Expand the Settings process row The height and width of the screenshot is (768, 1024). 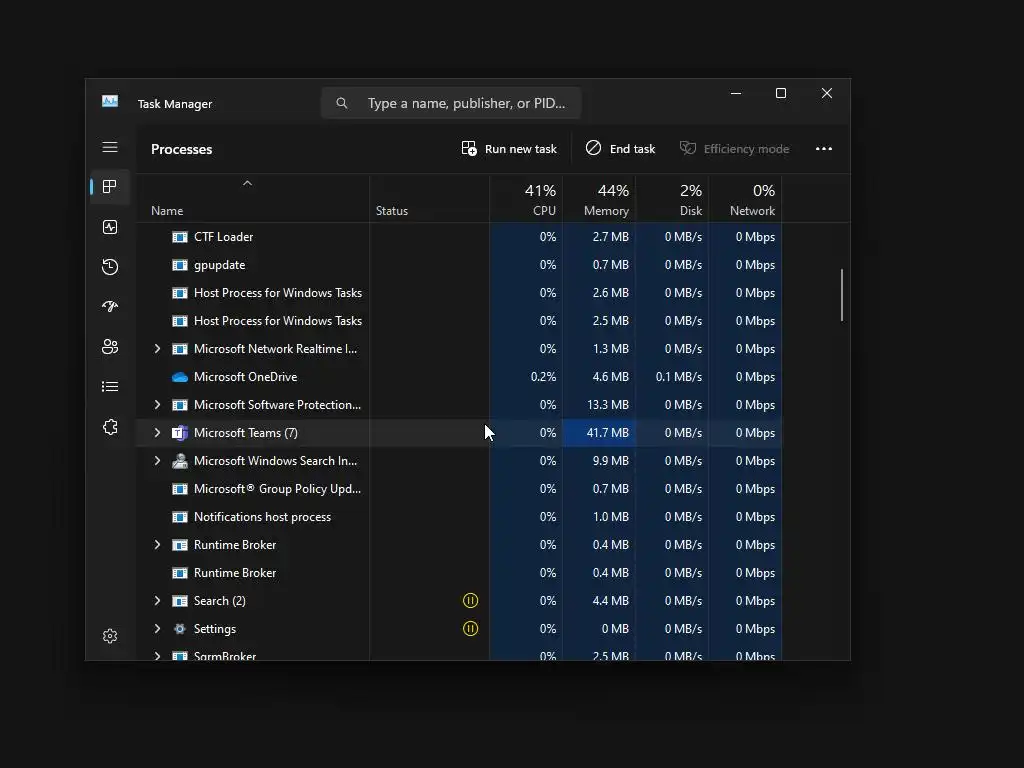point(157,629)
